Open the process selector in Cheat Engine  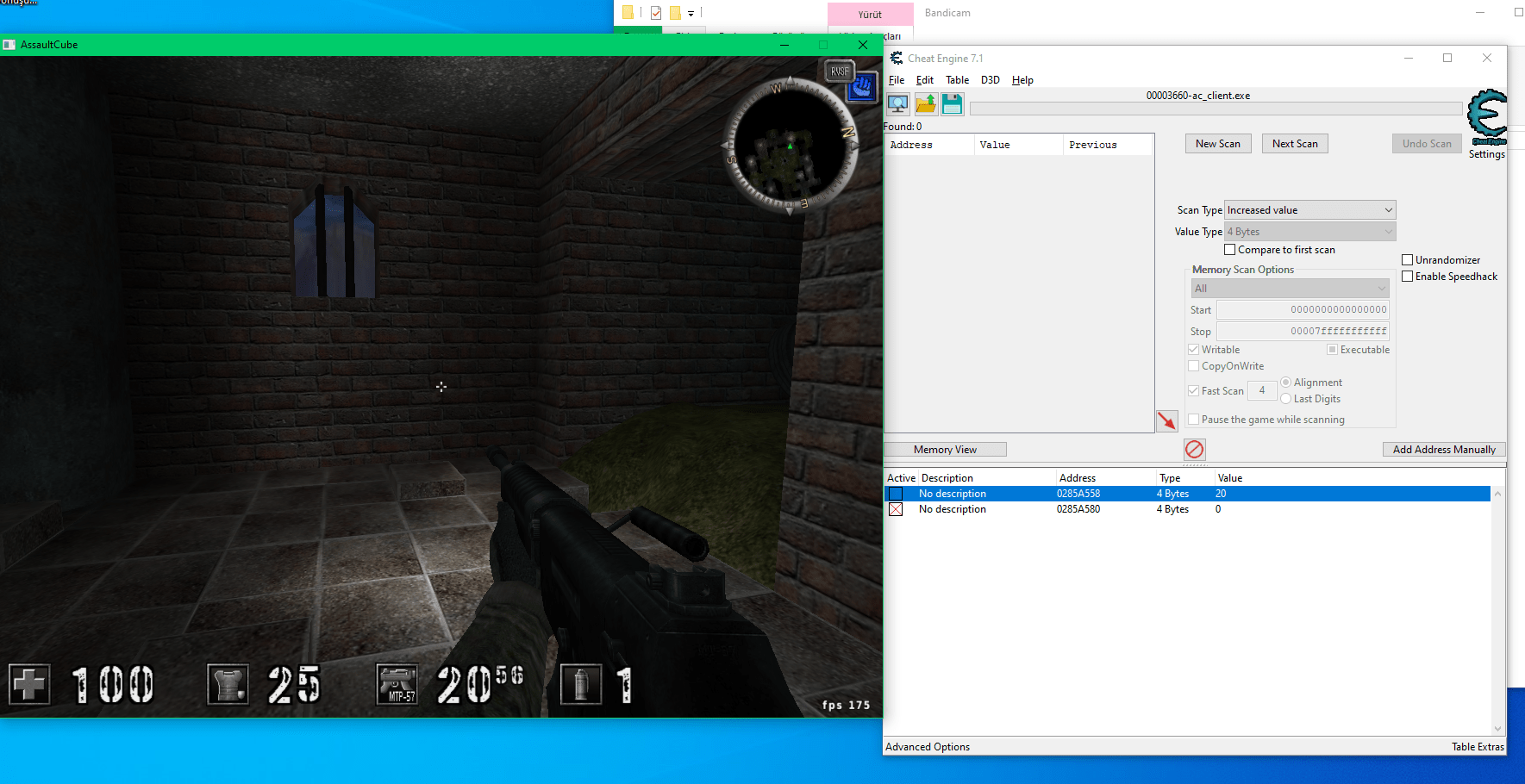pos(897,104)
